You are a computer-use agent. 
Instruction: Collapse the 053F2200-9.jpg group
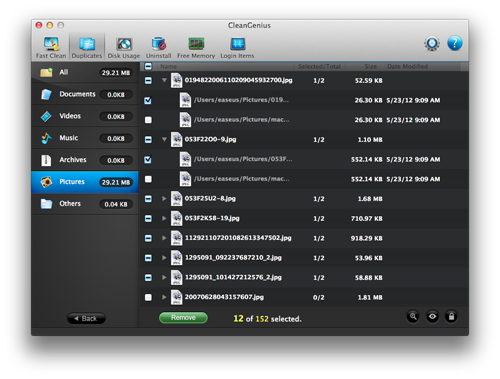(164, 139)
